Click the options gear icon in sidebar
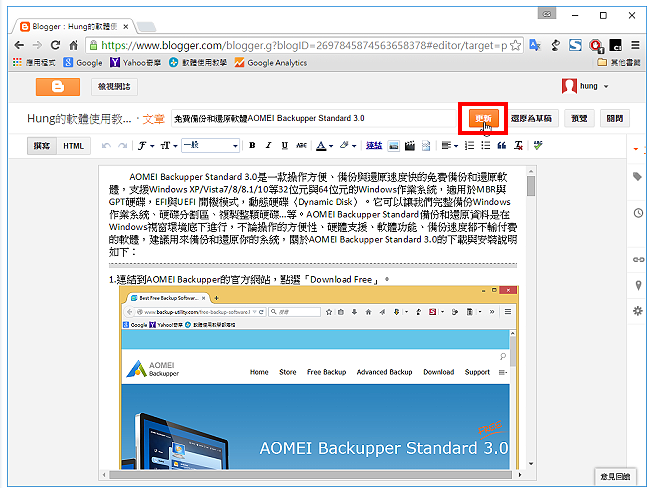 tap(638, 311)
